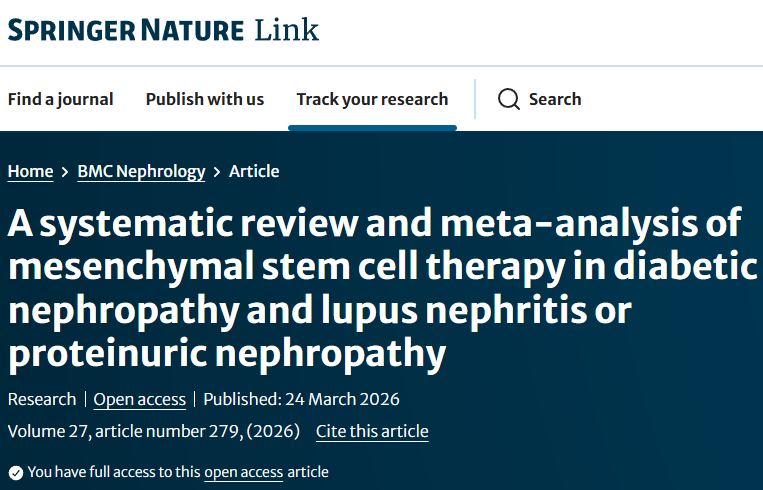Open the Find a journal menu
This screenshot has width=763, height=490.
[x=60, y=99]
